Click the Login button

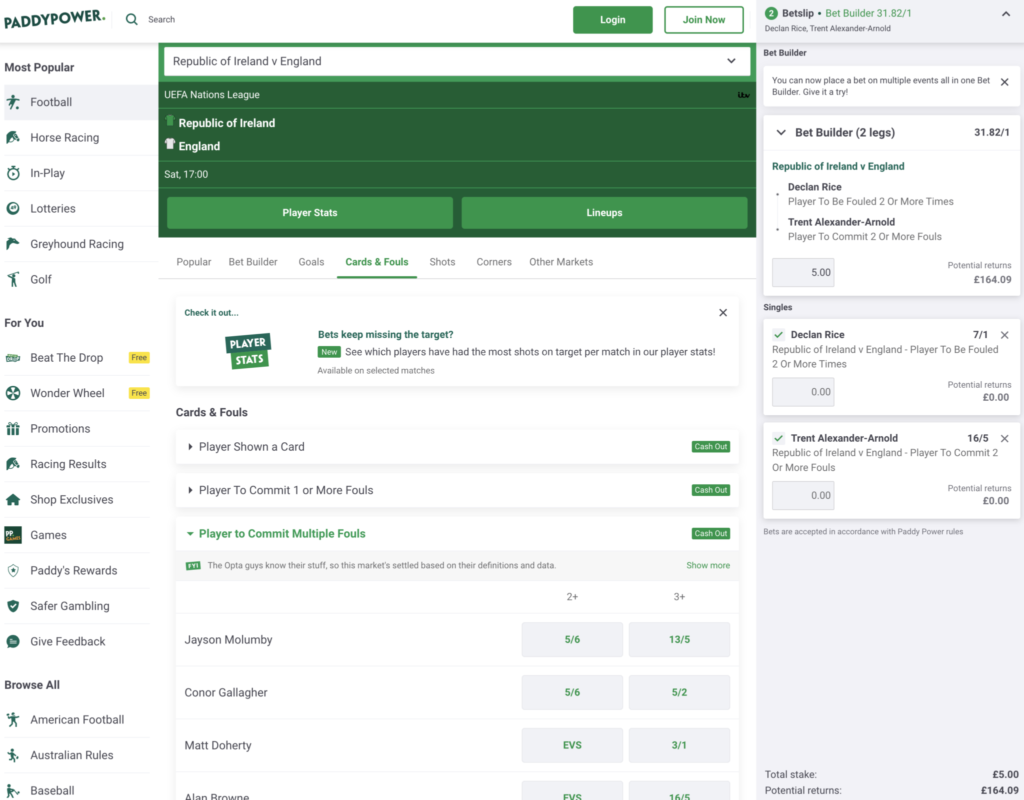pyautogui.click(x=612, y=19)
